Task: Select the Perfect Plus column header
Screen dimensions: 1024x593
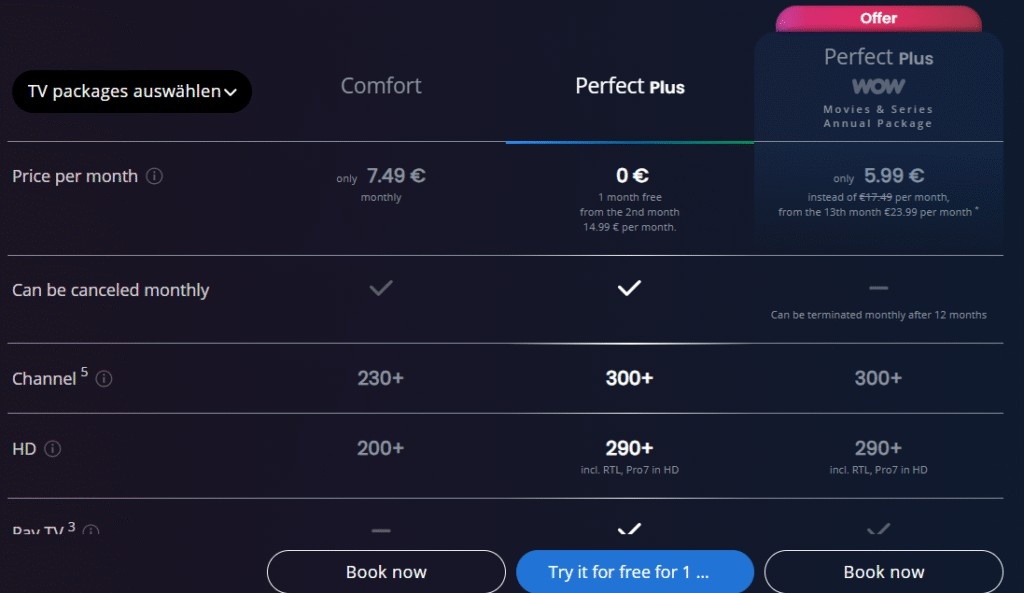Action: (x=629, y=87)
